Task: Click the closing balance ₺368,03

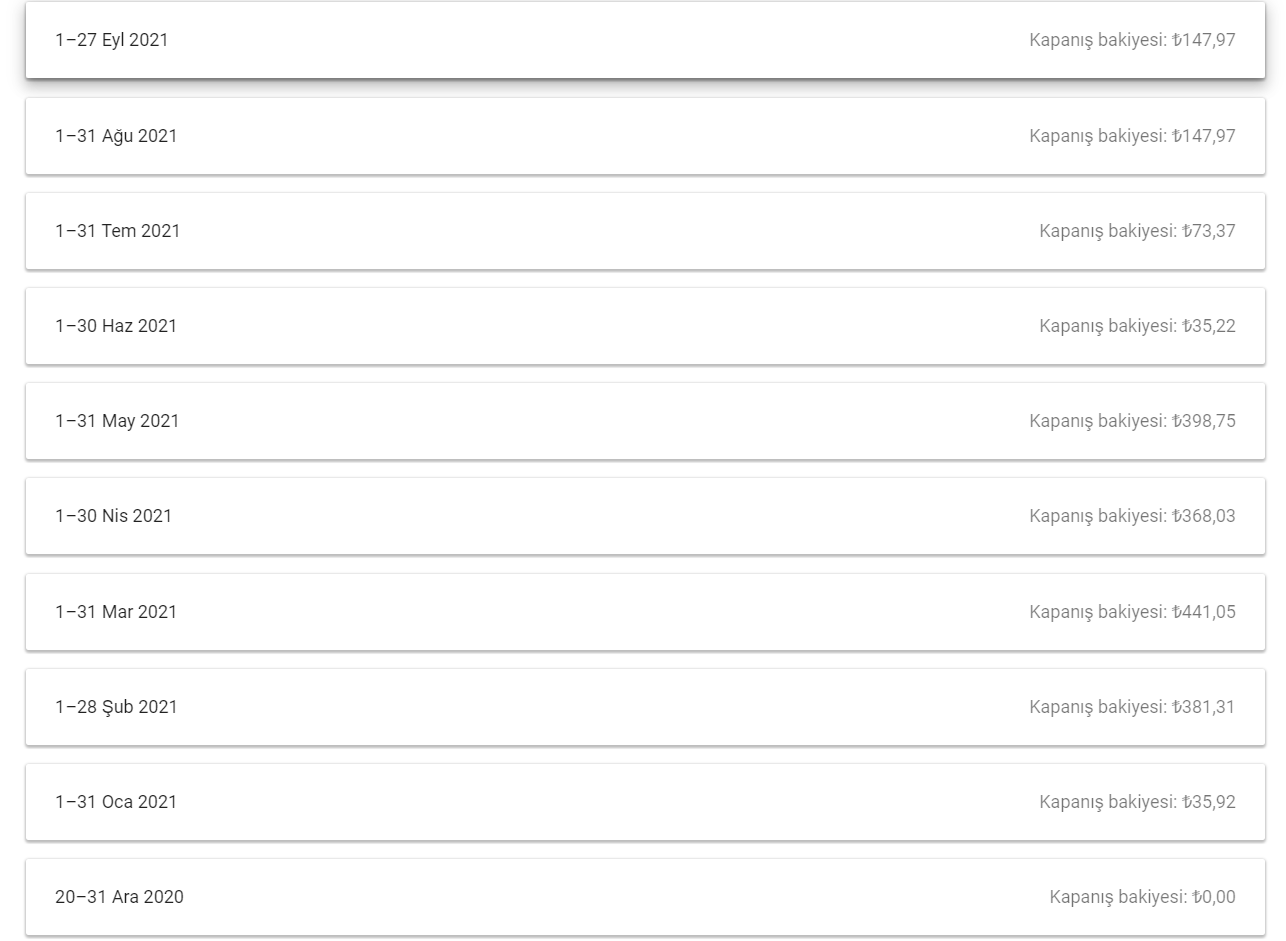Action: [1132, 516]
